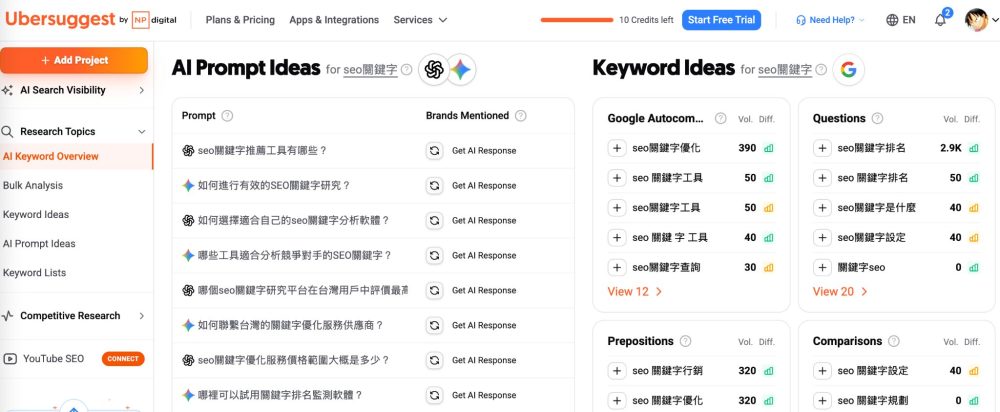Click the credits left progress bar
The image size is (1000, 412).
coord(577,20)
